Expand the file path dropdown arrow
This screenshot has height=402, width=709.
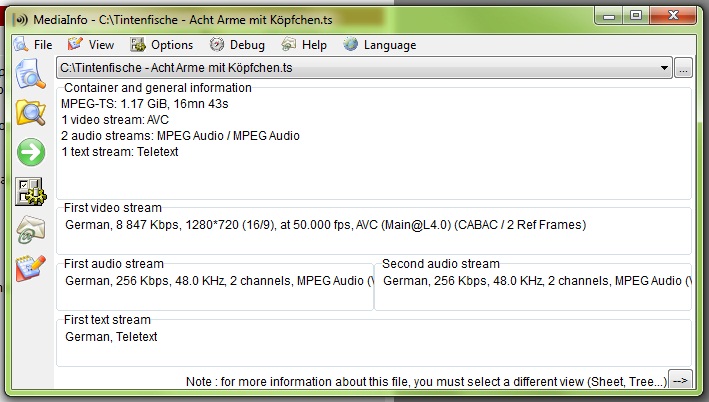[664, 68]
